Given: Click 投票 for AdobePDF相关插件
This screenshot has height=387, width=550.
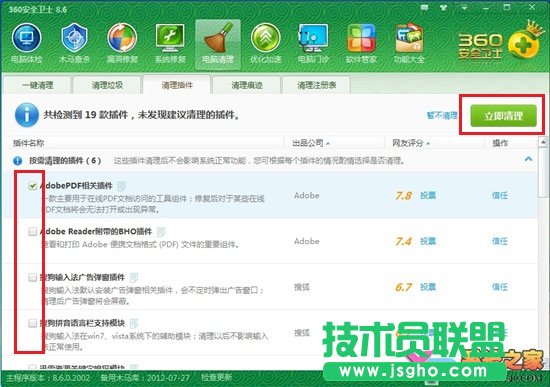Looking at the screenshot, I should pos(428,195).
